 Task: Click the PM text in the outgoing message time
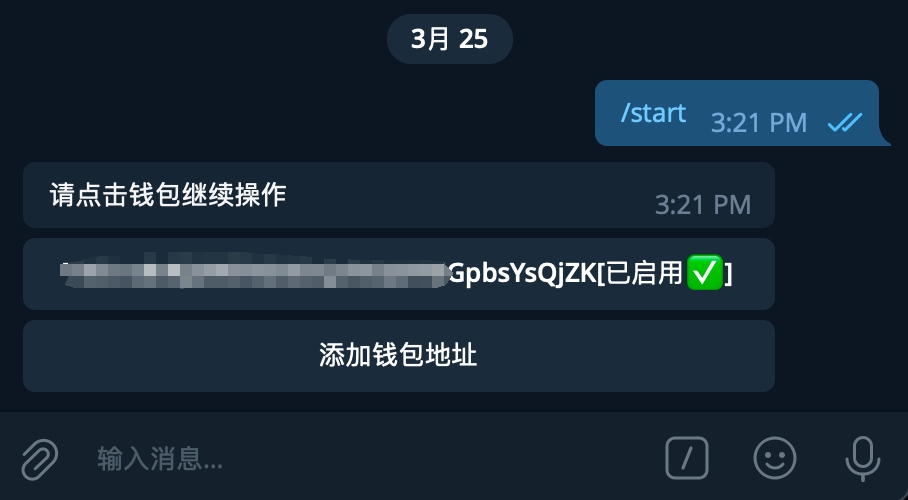pos(788,122)
